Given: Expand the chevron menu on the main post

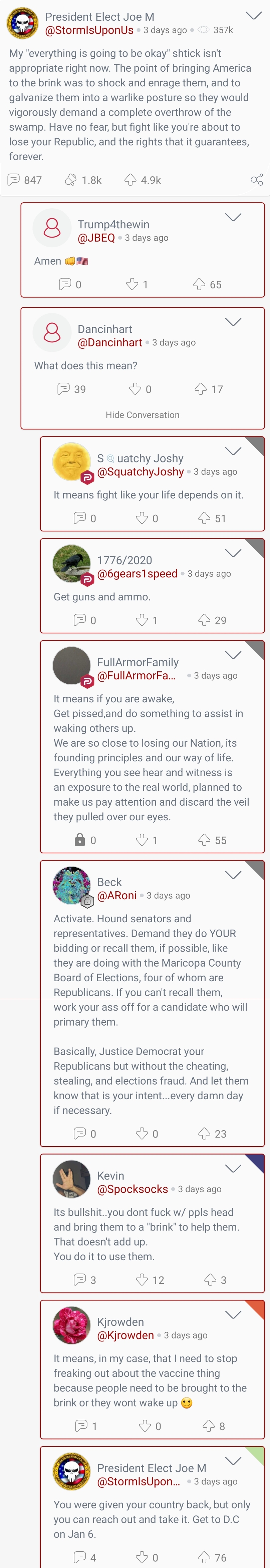Looking at the screenshot, I should [253, 15].
